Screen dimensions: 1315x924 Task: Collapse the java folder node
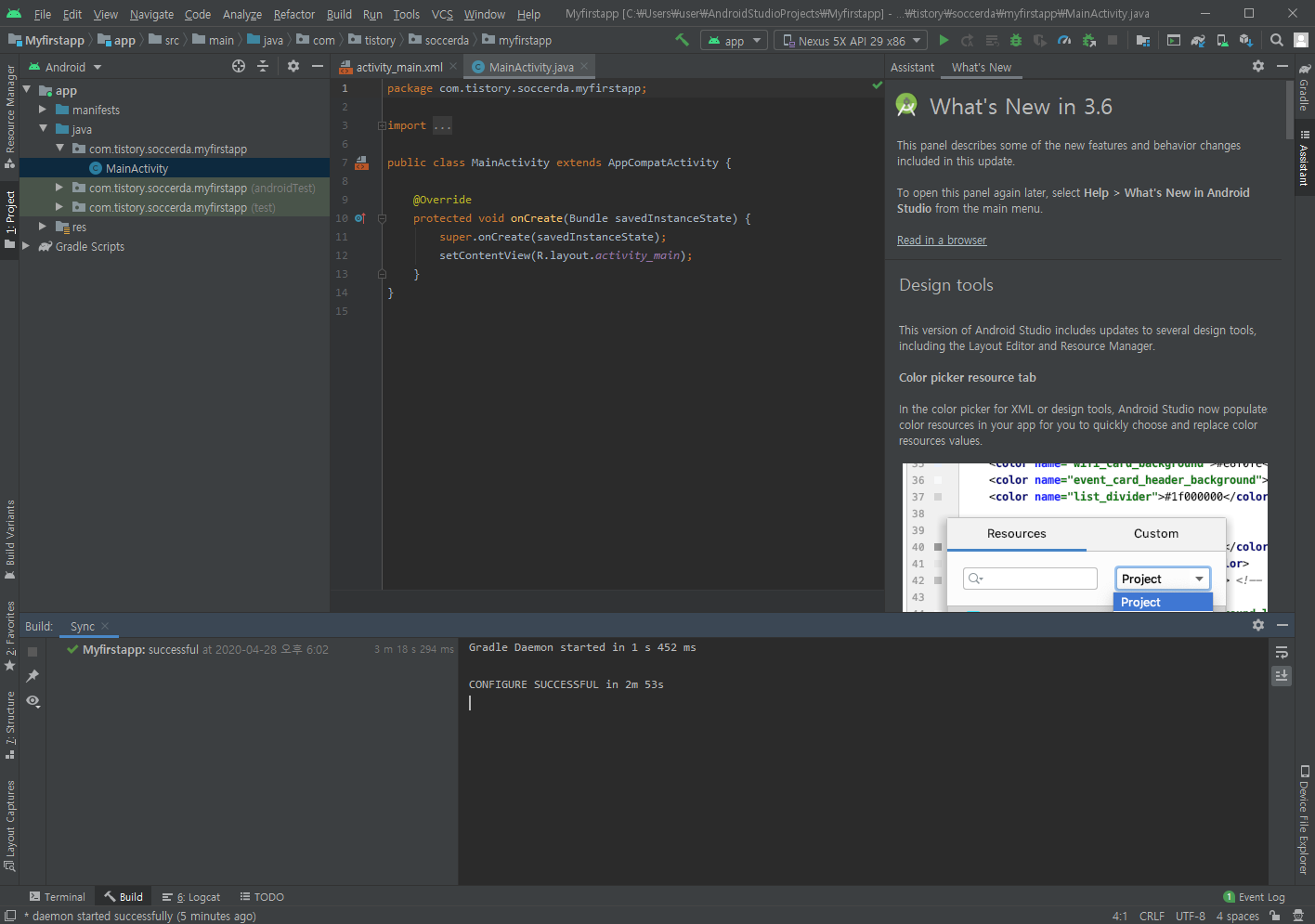(43, 129)
